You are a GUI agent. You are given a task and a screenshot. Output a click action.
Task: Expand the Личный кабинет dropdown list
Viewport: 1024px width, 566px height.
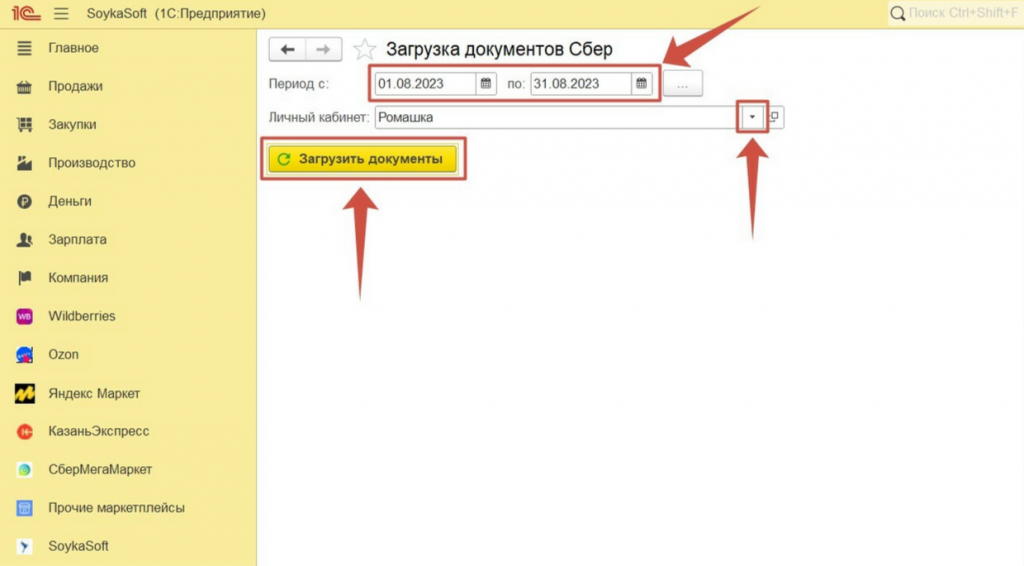click(x=752, y=117)
